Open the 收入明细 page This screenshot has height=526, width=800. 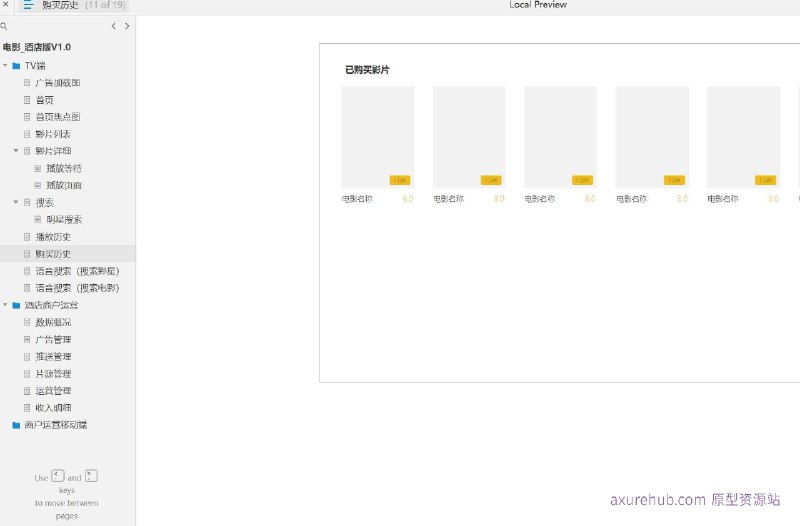click(53, 408)
